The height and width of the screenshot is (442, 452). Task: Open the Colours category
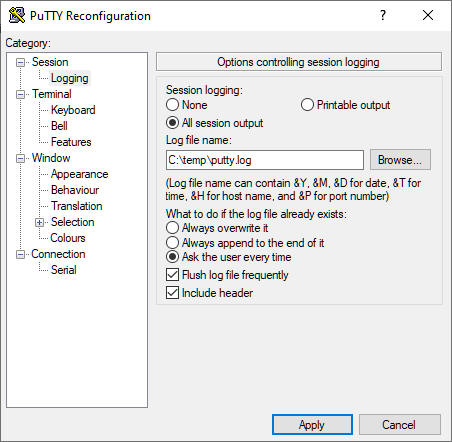(x=68, y=238)
